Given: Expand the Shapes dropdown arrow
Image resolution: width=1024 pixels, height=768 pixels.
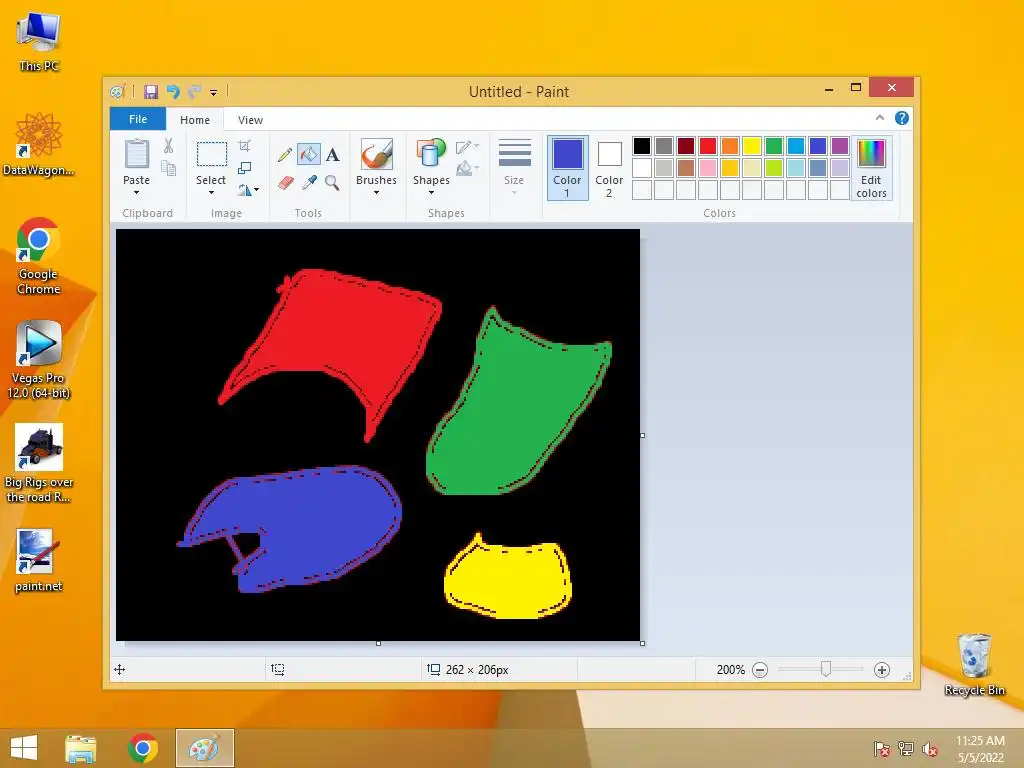Looking at the screenshot, I should coord(431,193).
